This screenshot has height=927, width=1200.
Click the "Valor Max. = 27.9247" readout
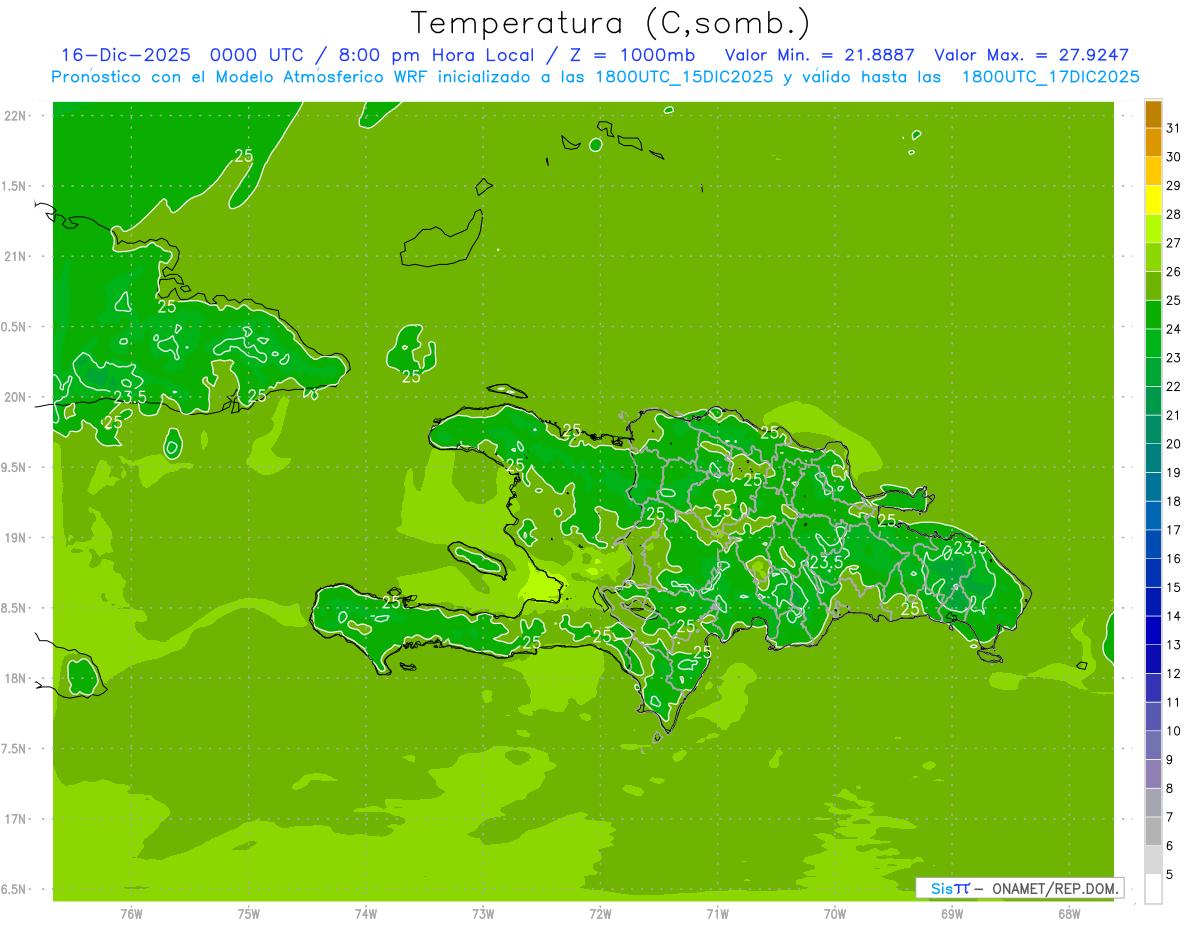coord(1031,55)
